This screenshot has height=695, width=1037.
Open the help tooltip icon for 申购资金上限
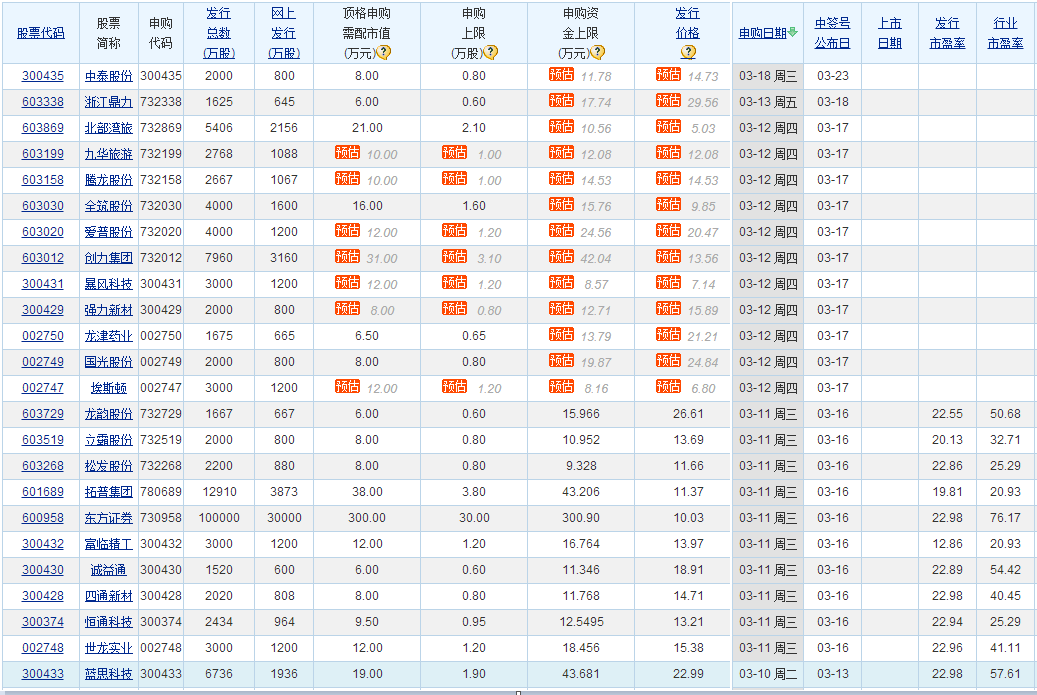click(x=597, y=52)
